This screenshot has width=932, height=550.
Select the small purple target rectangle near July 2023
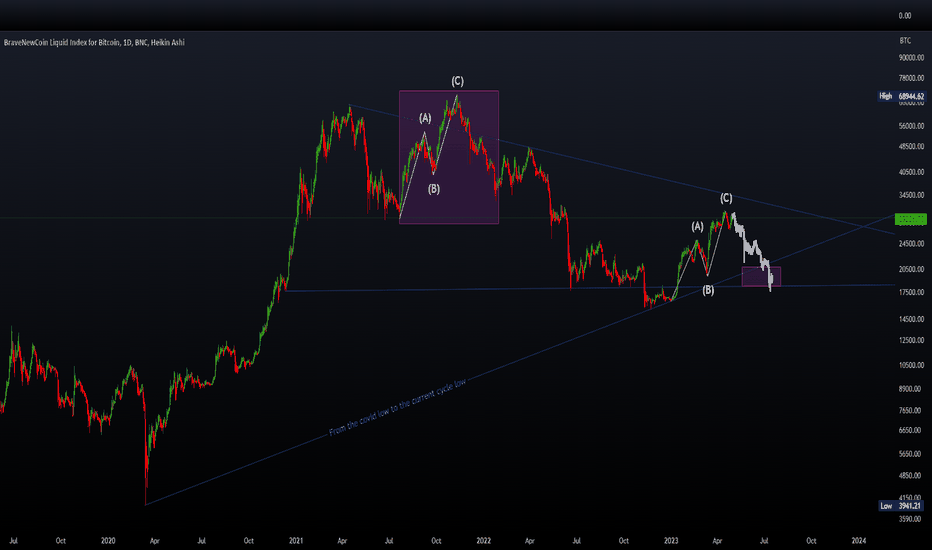(761, 276)
